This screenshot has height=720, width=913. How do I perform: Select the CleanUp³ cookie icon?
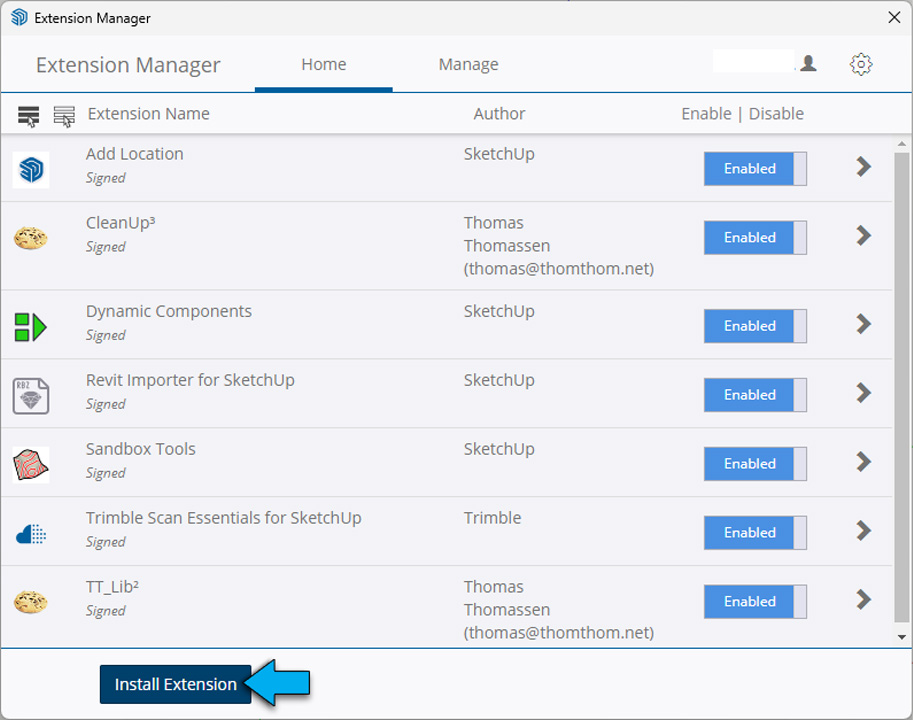pos(31,238)
